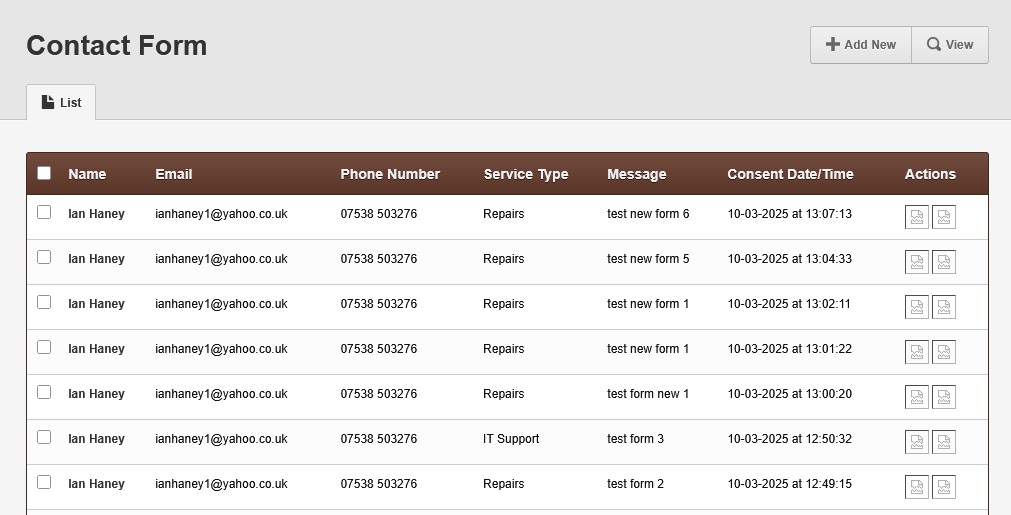Open the List tab
Image resolution: width=1011 pixels, height=515 pixels.
tap(61, 102)
